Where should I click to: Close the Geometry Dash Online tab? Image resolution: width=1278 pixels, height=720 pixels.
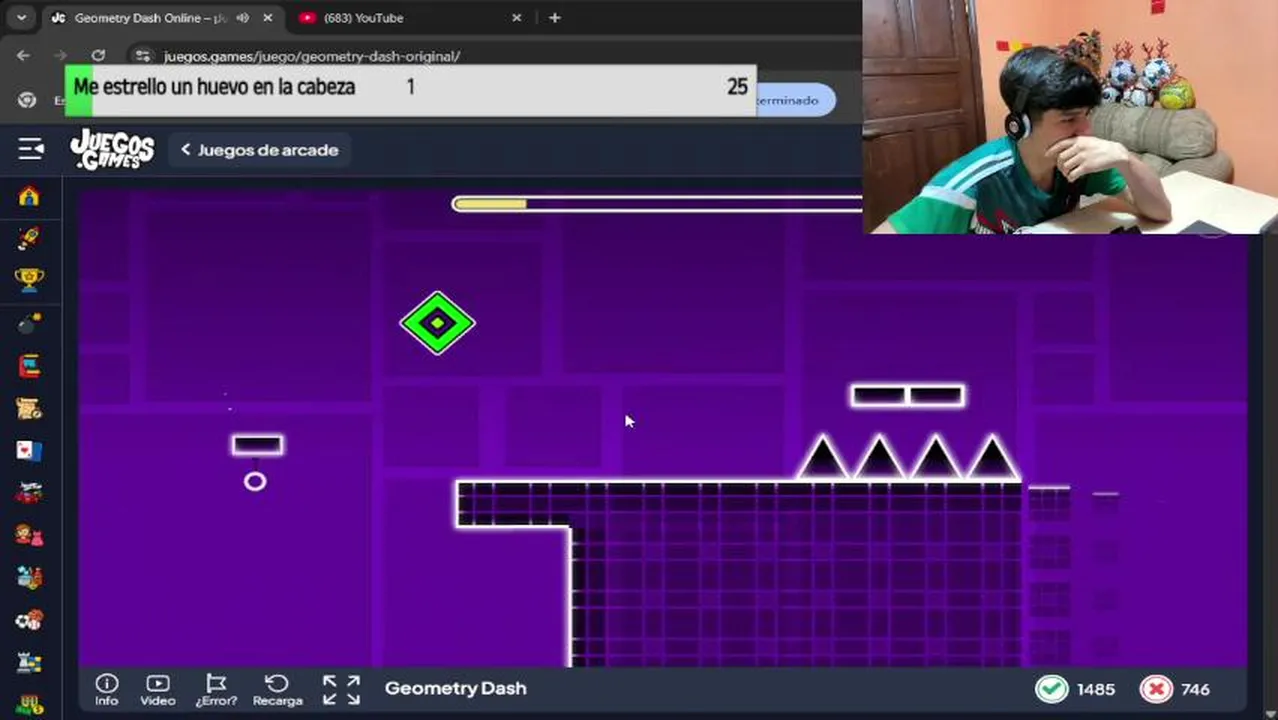click(268, 18)
